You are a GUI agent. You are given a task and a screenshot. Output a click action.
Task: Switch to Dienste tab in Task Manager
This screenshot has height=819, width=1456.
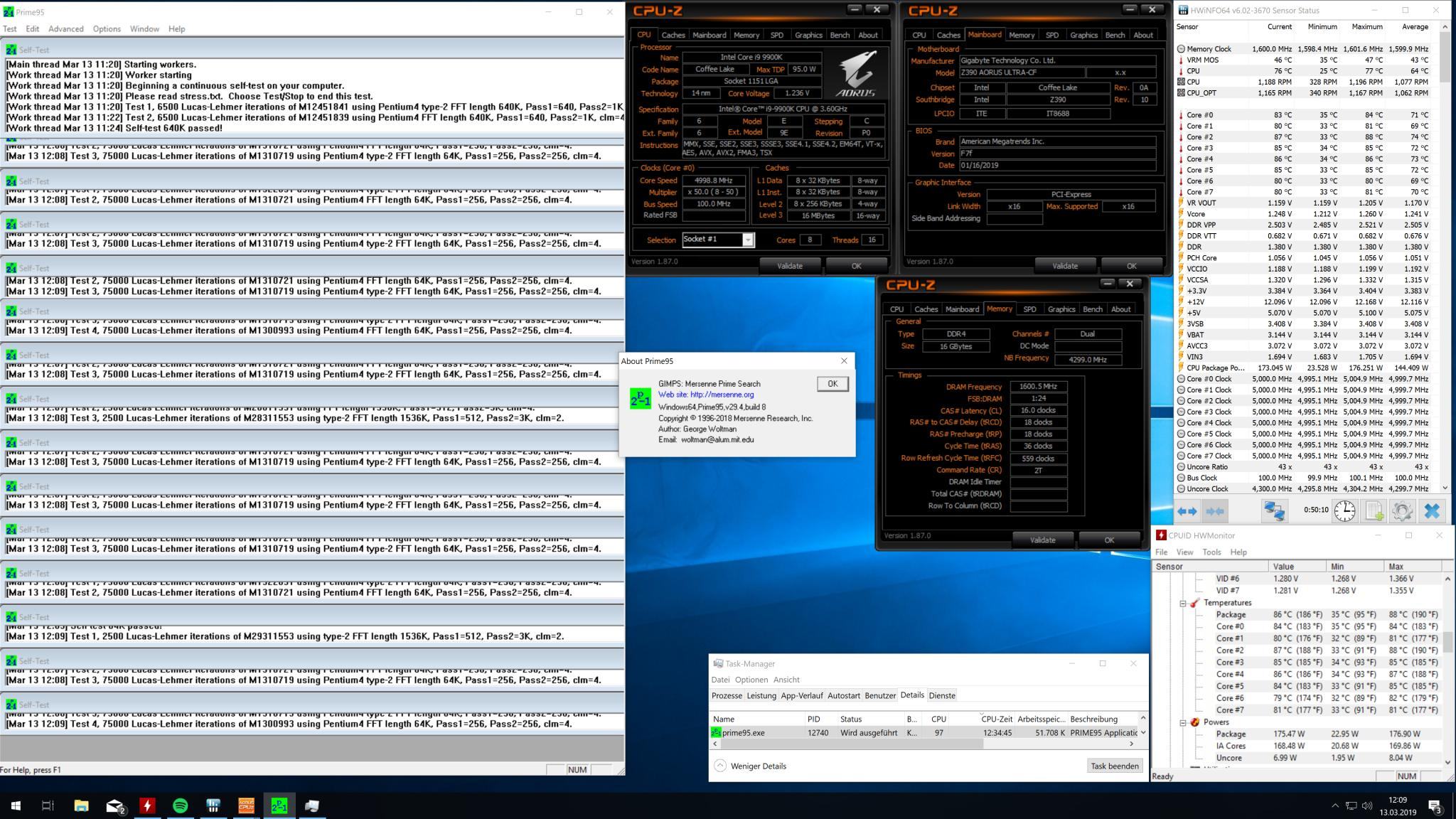point(942,695)
